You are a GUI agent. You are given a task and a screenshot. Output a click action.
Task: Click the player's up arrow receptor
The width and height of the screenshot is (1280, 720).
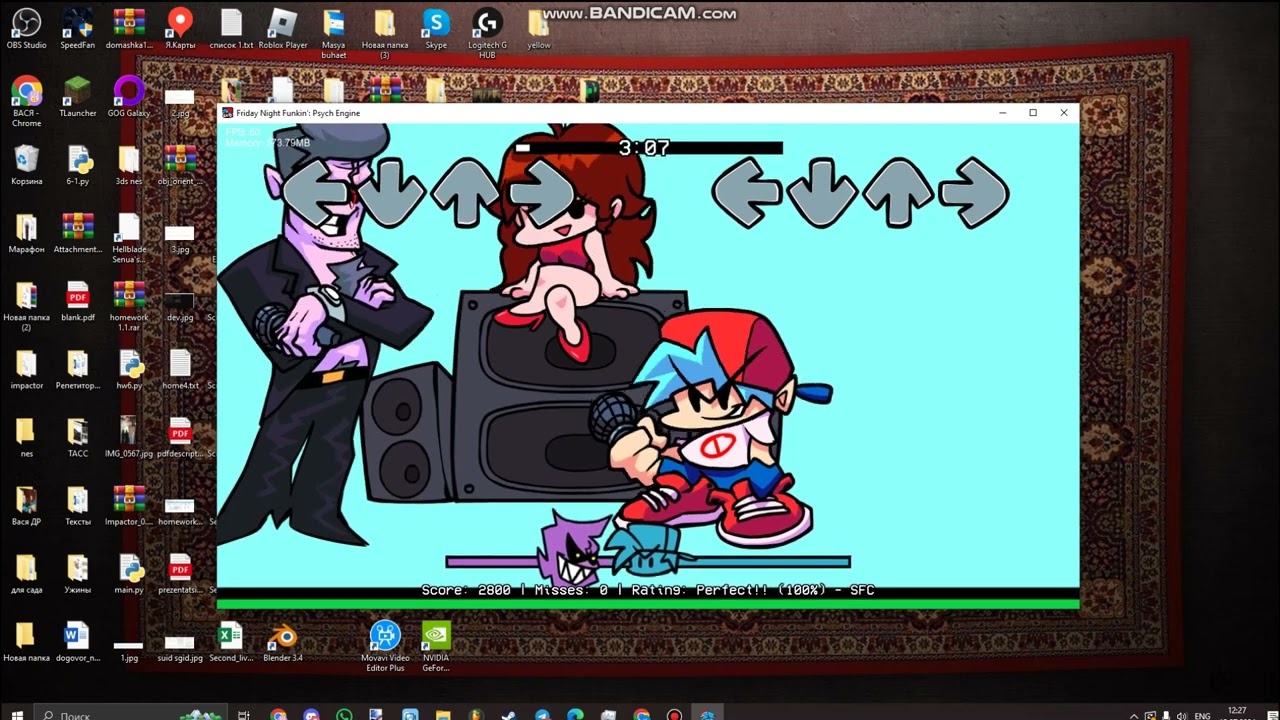tap(898, 192)
